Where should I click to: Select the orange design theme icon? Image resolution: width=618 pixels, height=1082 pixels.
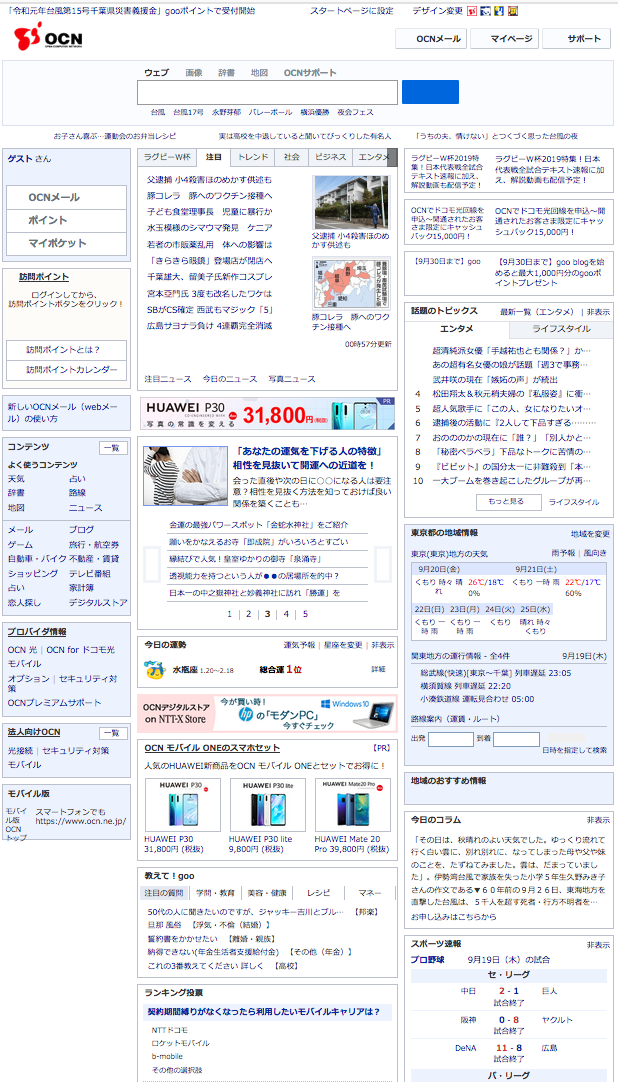point(513,11)
